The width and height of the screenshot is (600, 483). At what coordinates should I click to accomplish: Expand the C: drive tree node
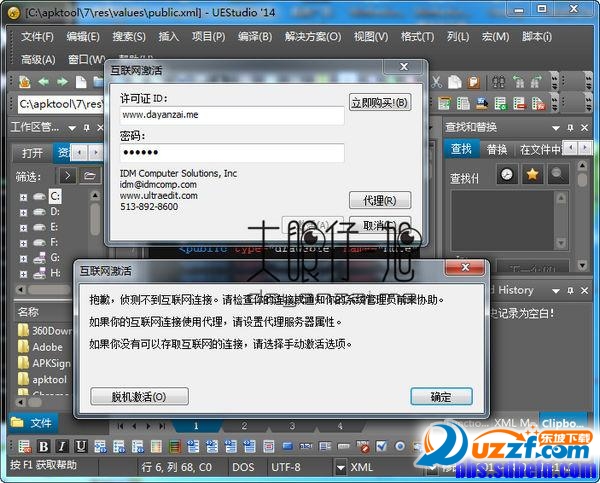(23, 197)
